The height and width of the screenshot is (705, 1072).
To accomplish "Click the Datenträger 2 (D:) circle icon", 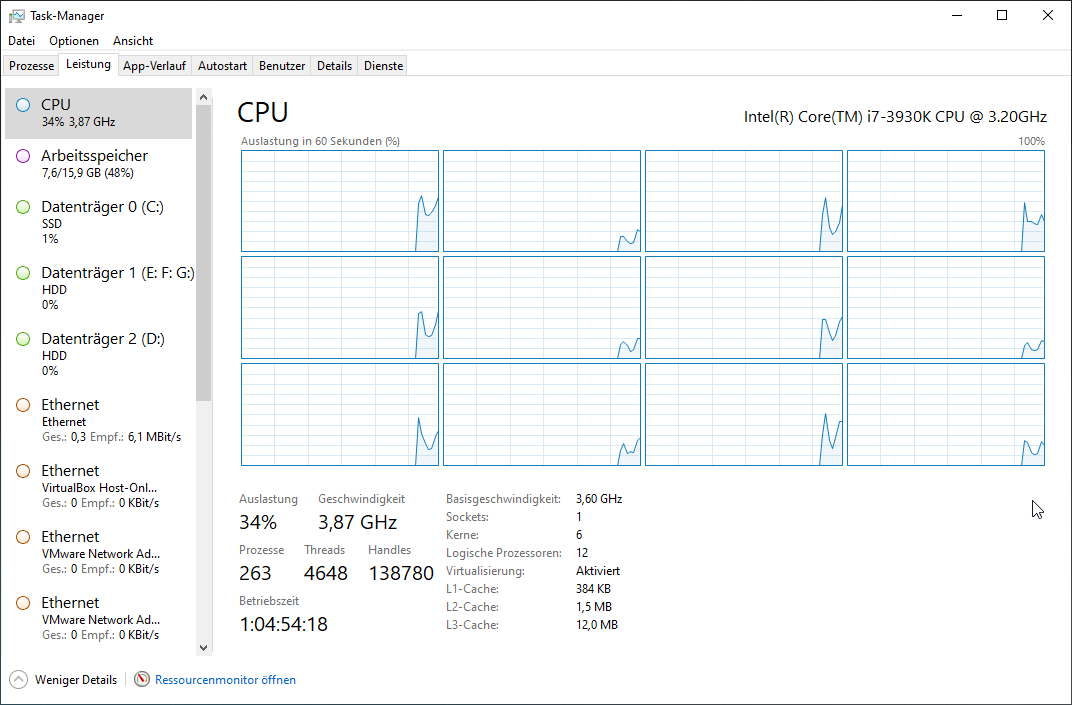I will (x=23, y=339).
